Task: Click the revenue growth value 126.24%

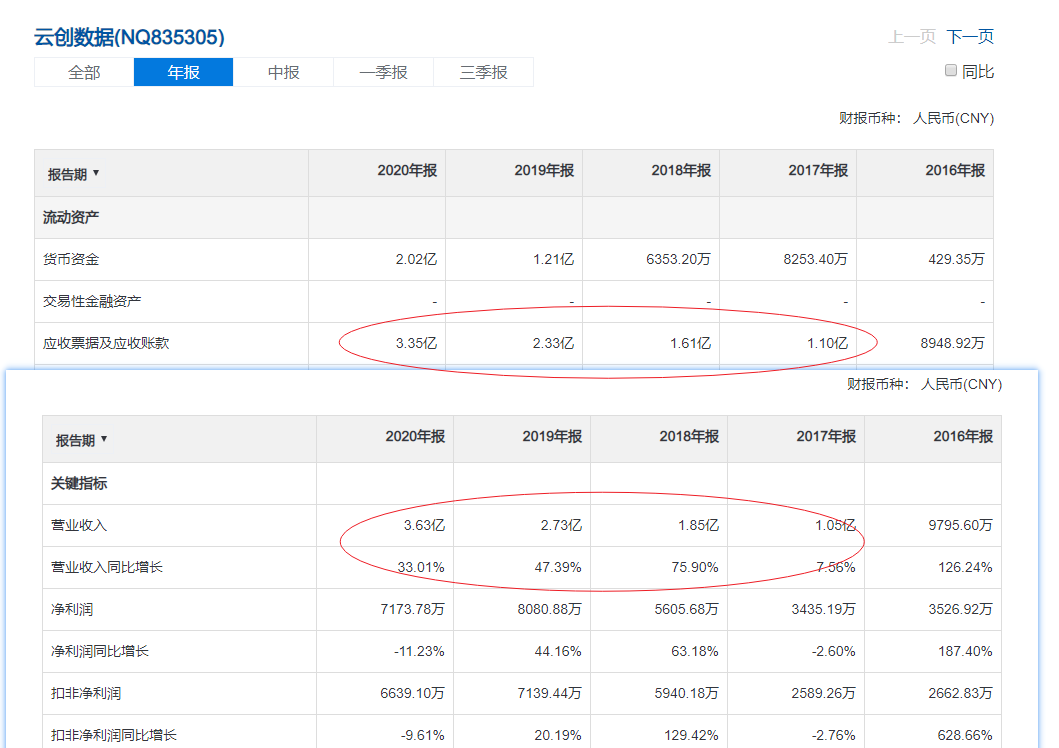Action: pos(965,567)
